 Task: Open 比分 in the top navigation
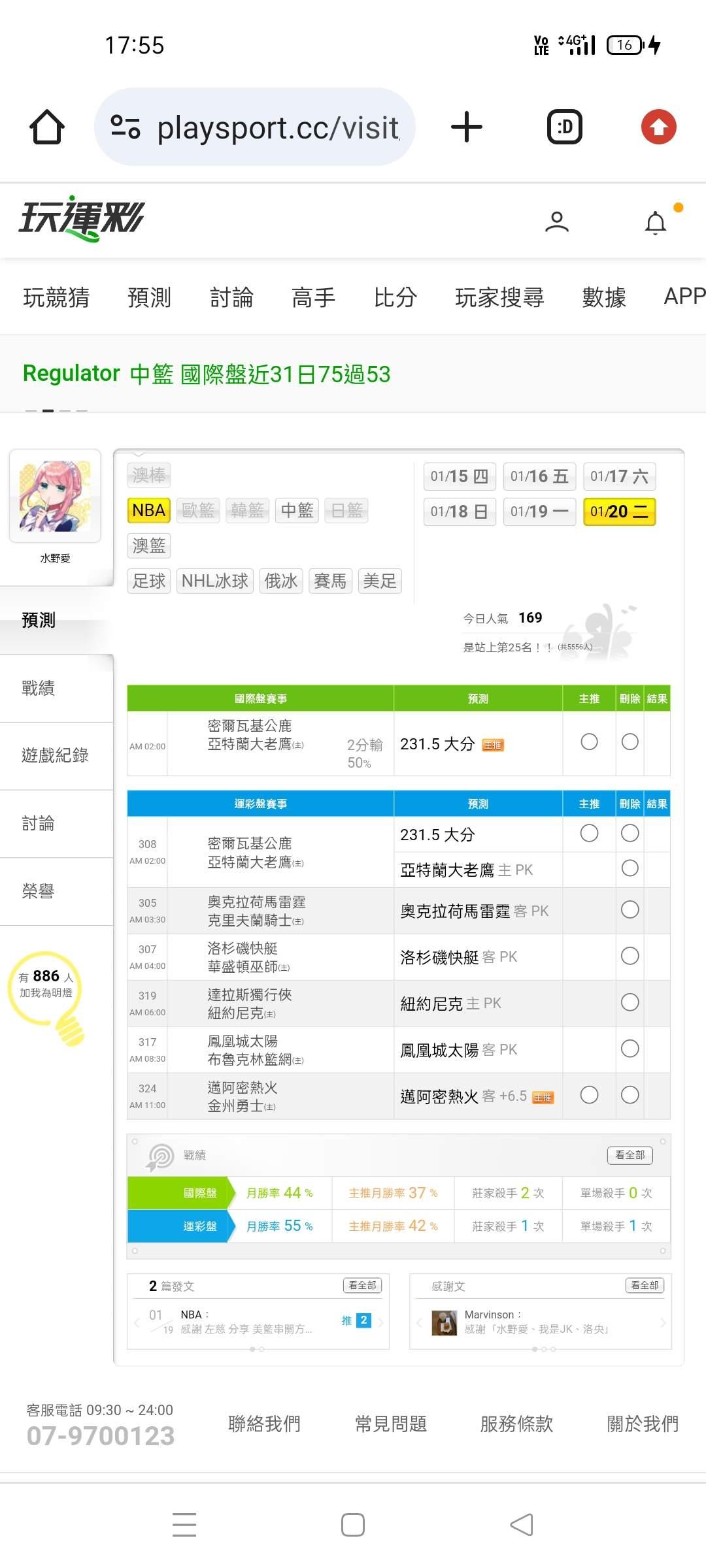(395, 297)
